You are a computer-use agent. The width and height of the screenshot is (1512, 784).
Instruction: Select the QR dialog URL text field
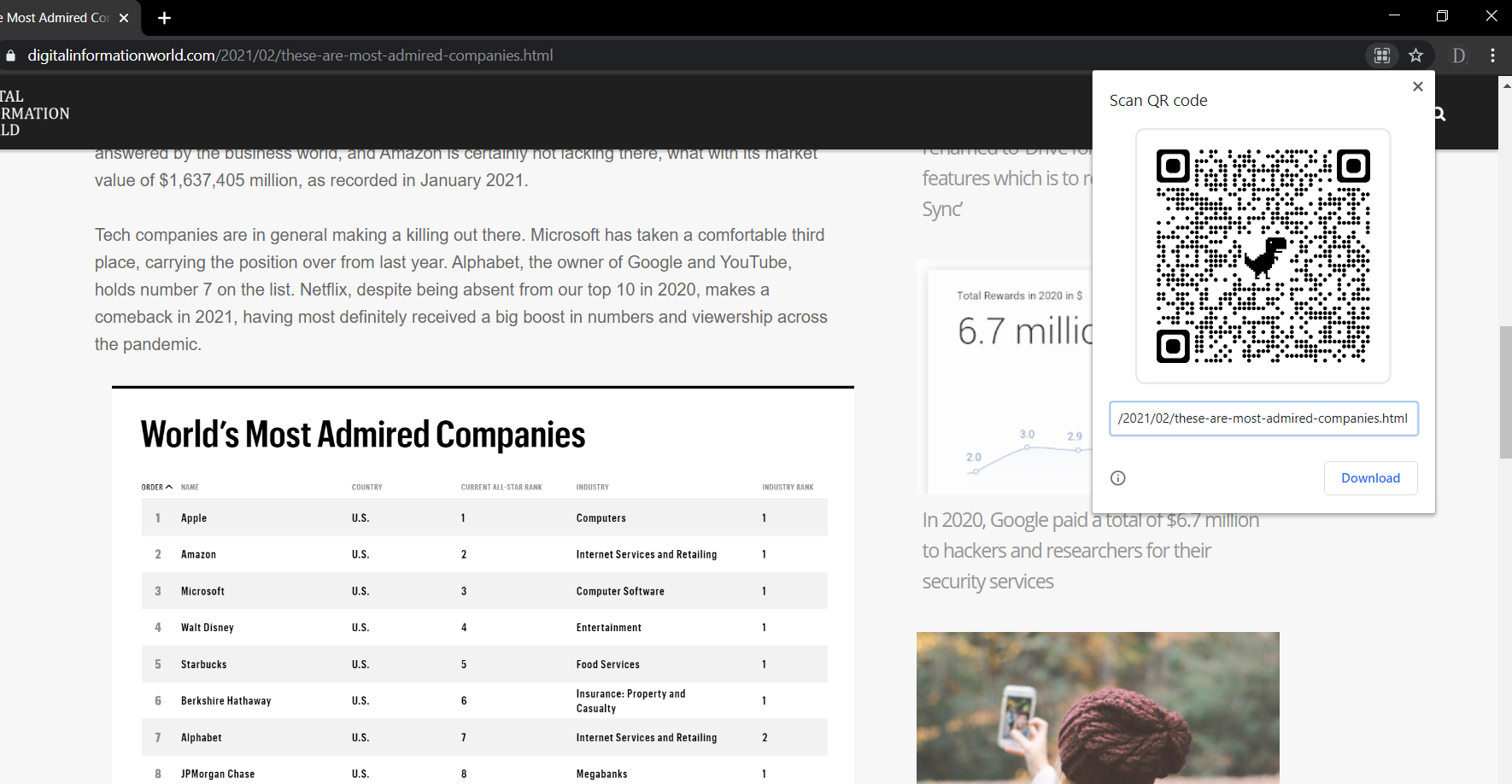pos(1263,418)
